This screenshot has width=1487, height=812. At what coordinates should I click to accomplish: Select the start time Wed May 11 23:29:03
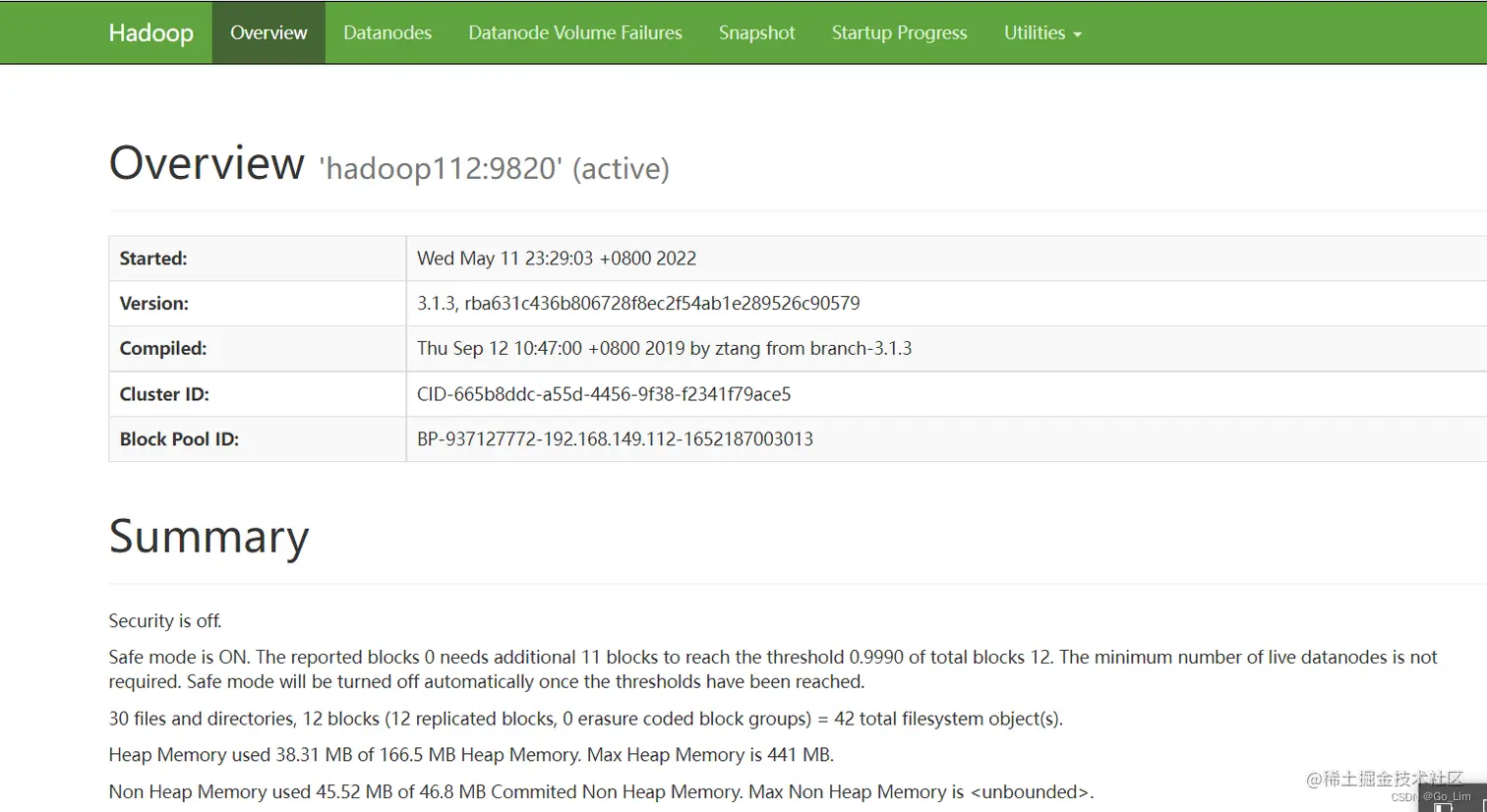pos(557,259)
